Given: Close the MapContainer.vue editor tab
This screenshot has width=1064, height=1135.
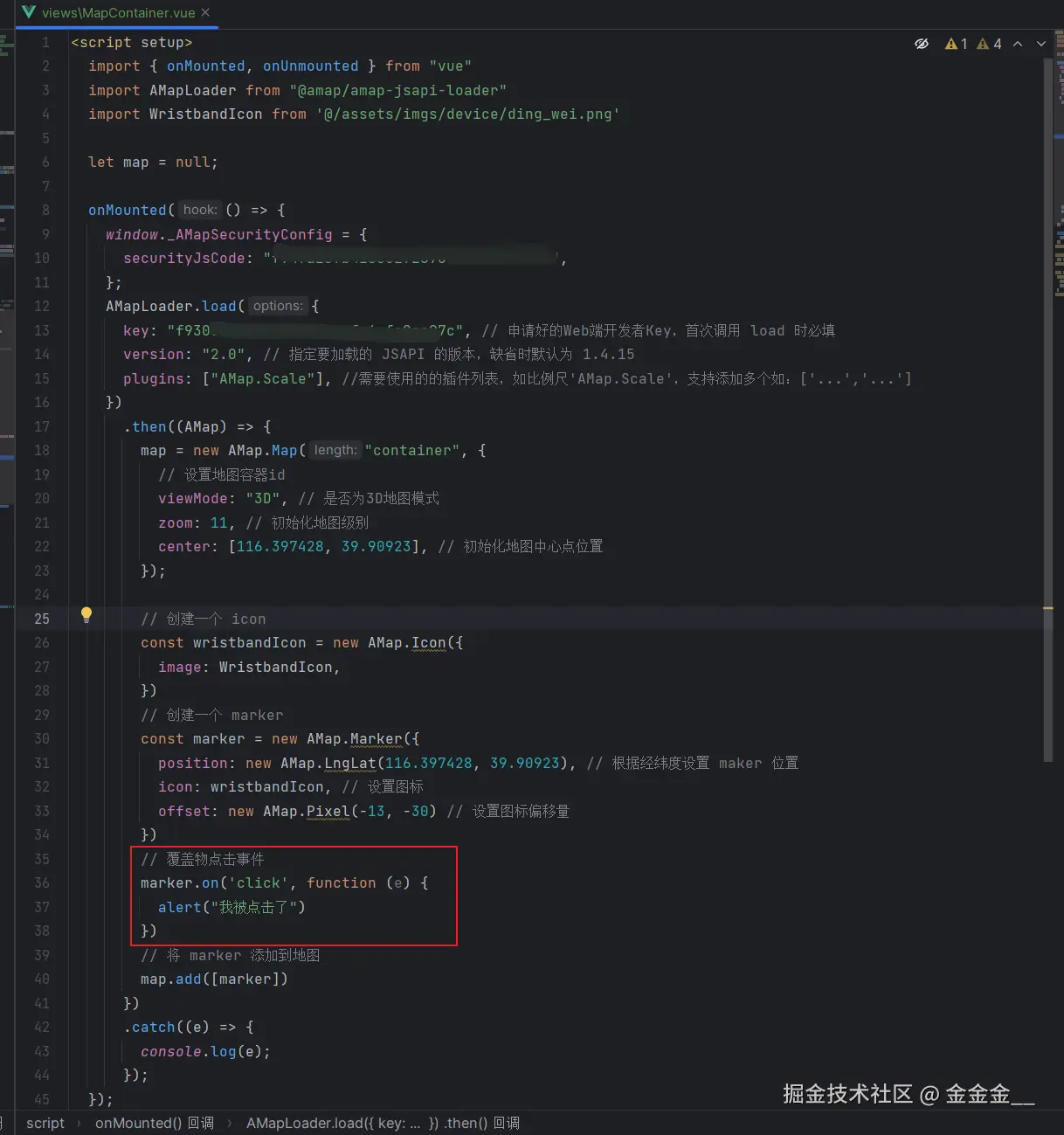Looking at the screenshot, I should (205, 12).
